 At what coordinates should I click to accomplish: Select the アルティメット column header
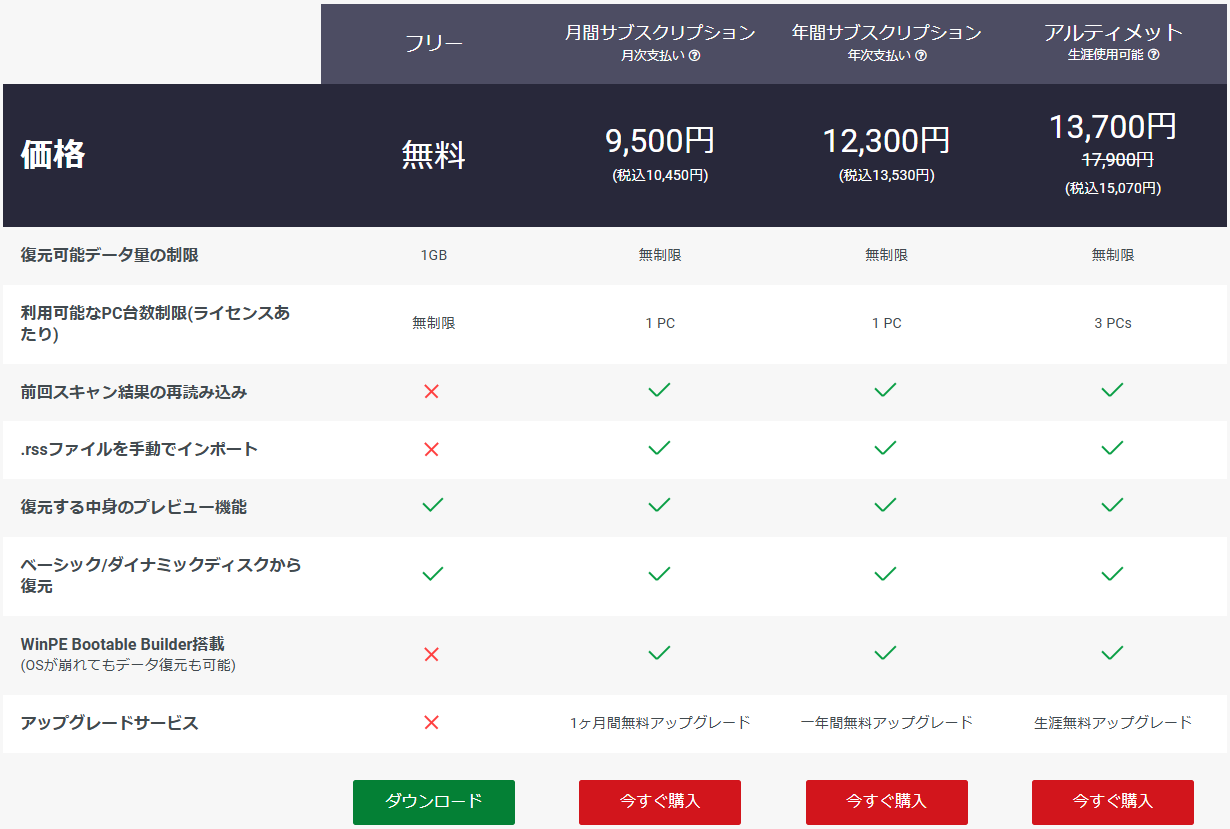[1113, 33]
